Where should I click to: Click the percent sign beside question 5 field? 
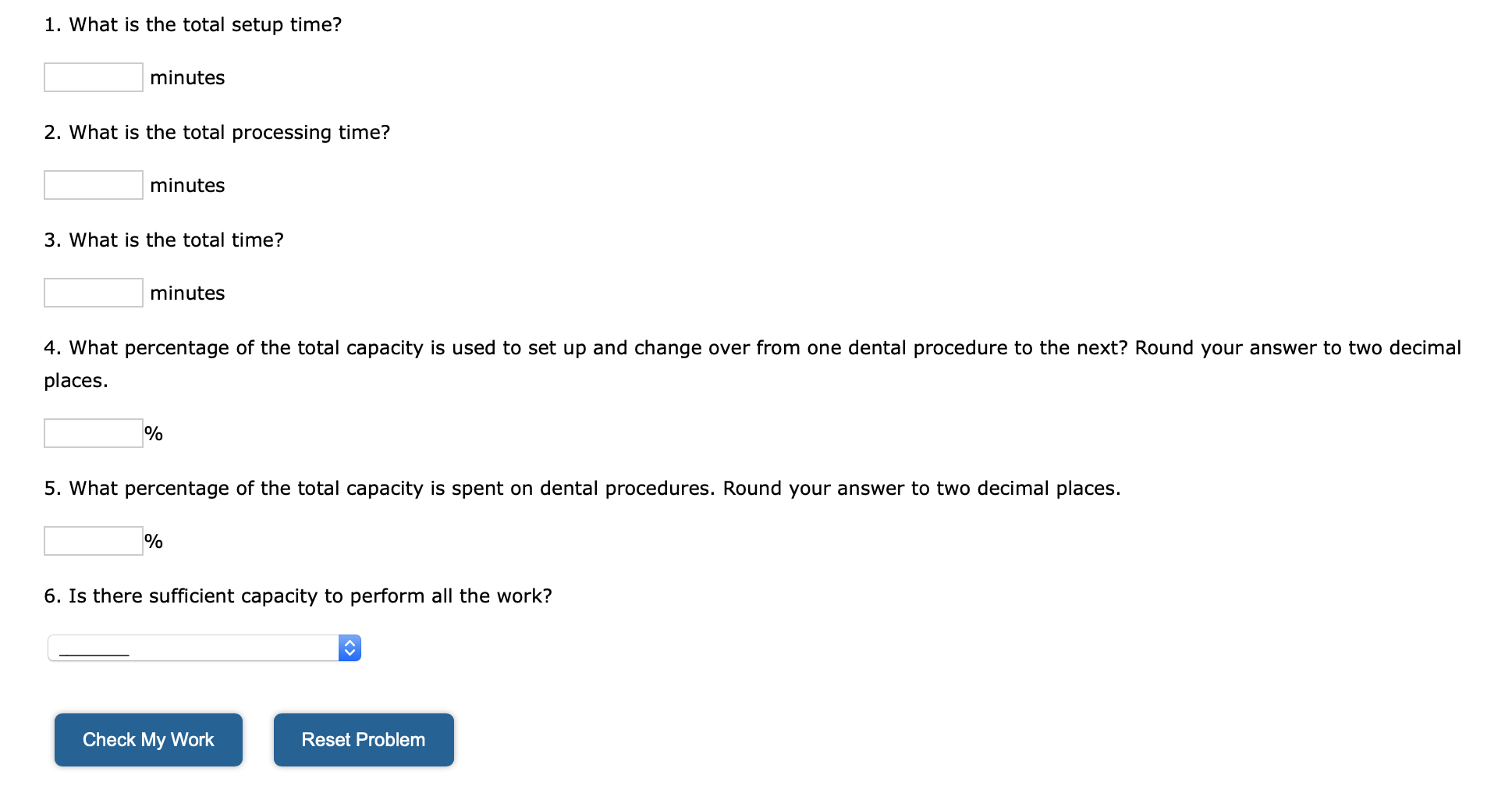click(x=154, y=542)
